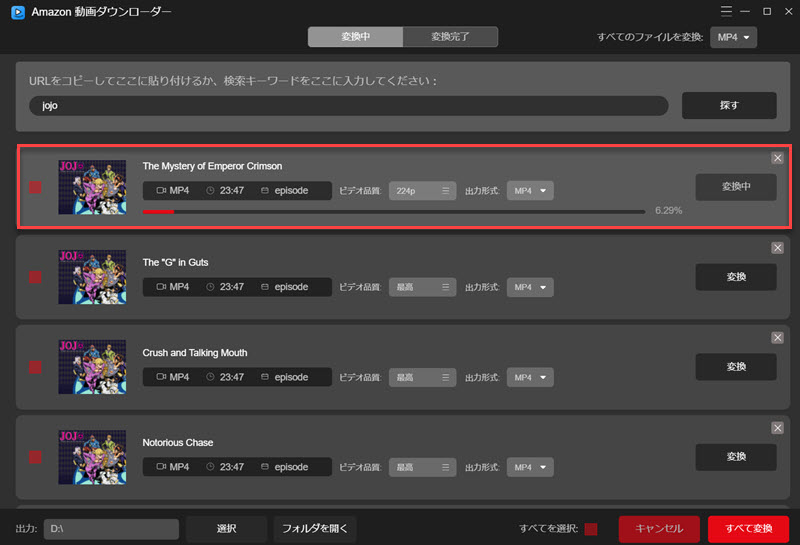The image size is (800, 545).
Task: Click the video camera icon for Notorious Chase
Action: point(161,466)
